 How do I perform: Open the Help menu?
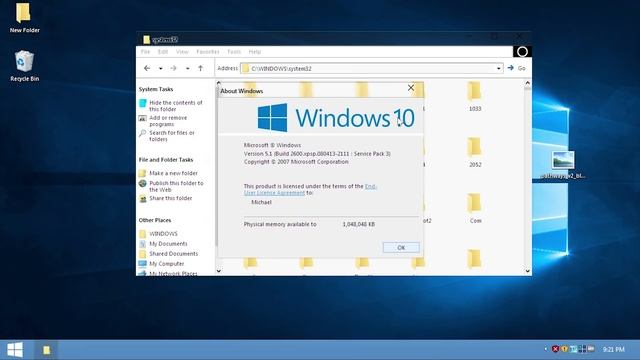[255, 52]
